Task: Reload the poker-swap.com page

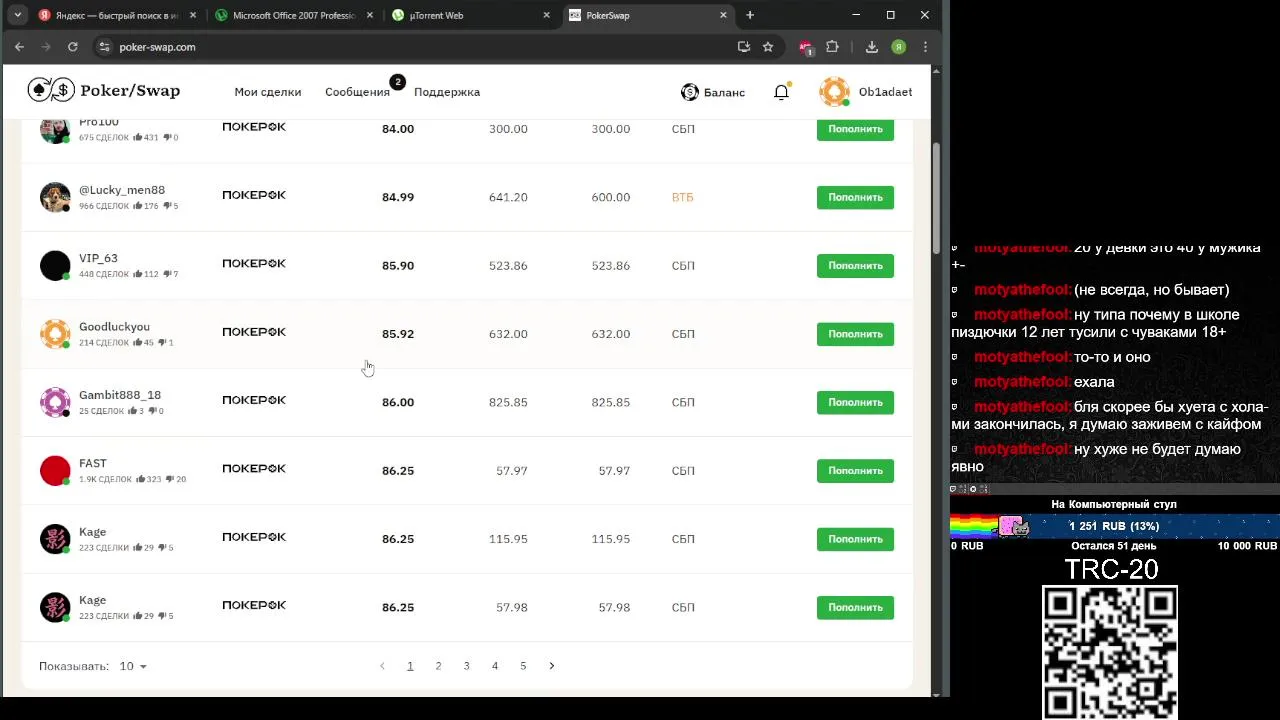Action: tap(72, 47)
